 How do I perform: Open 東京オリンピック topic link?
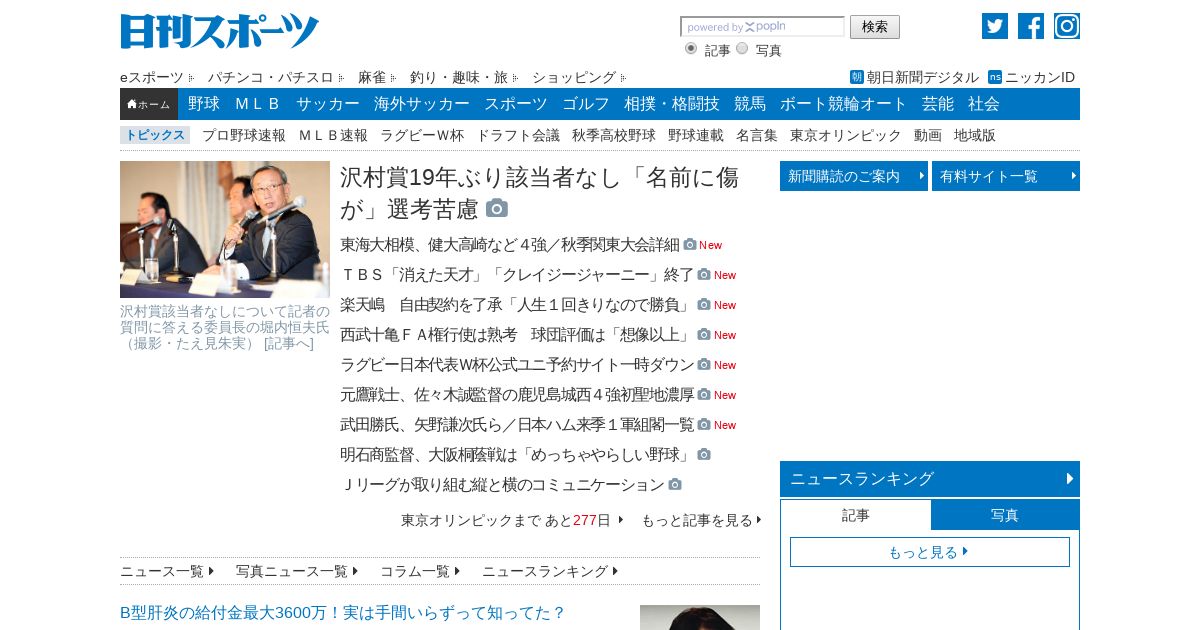pos(846,135)
